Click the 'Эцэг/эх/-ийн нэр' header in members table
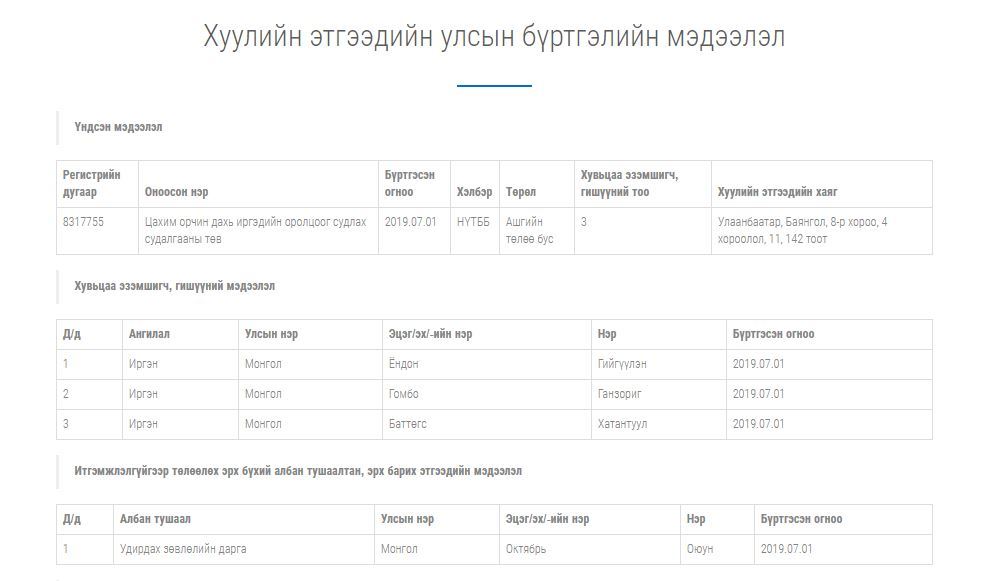The width and height of the screenshot is (994, 581). pyautogui.click(x=430, y=334)
